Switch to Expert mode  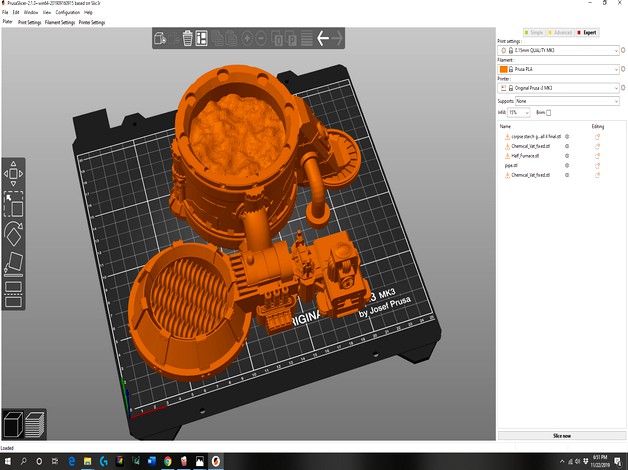coord(587,32)
